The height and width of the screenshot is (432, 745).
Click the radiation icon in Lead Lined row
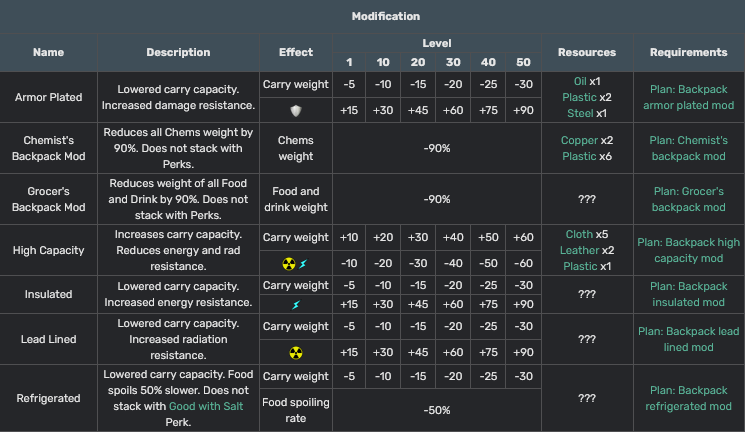(296, 353)
